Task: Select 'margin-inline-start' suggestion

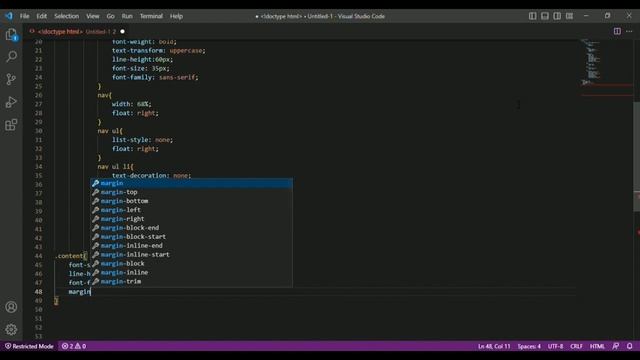Action: pyautogui.click(x=191, y=255)
